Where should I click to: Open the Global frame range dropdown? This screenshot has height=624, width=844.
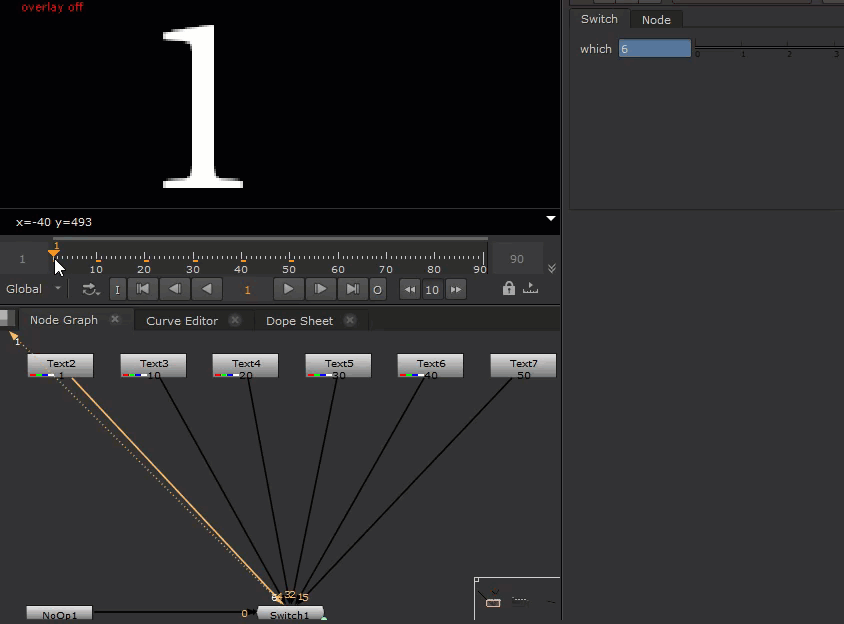pos(33,289)
